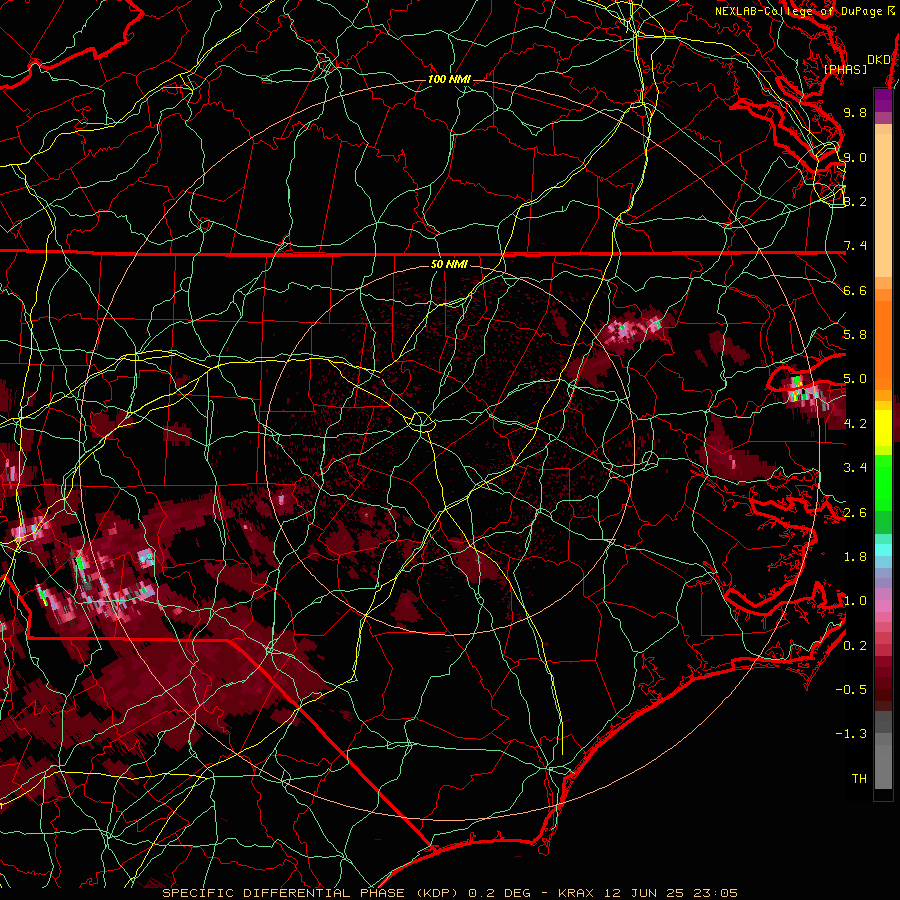
Task: Click the 7.4 value on the legend
Action: 855,246
